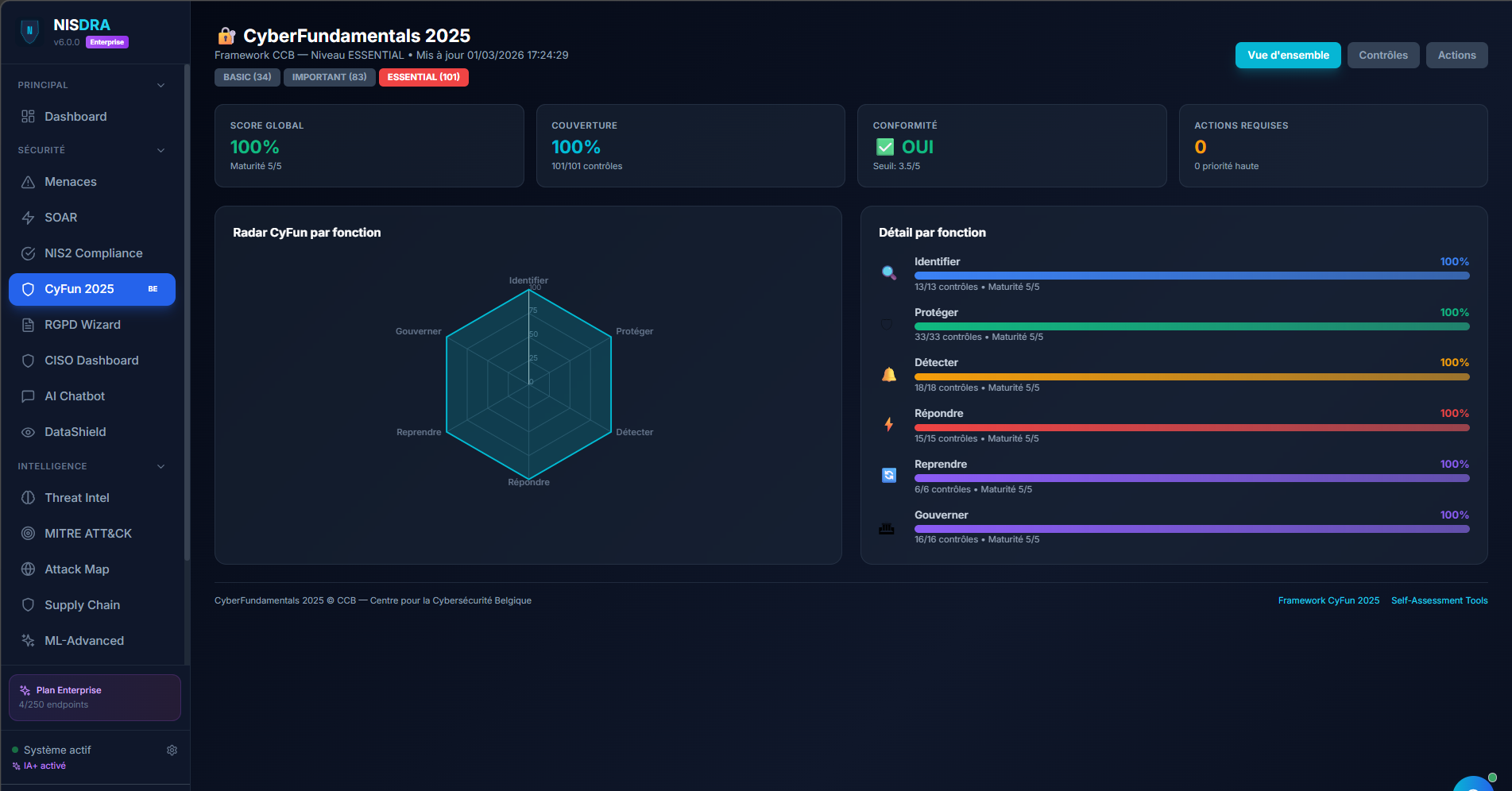The height and width of the screenshot is (791, 1512).
Task: Click the Threat Intel icon
Action: click(28, 498)
